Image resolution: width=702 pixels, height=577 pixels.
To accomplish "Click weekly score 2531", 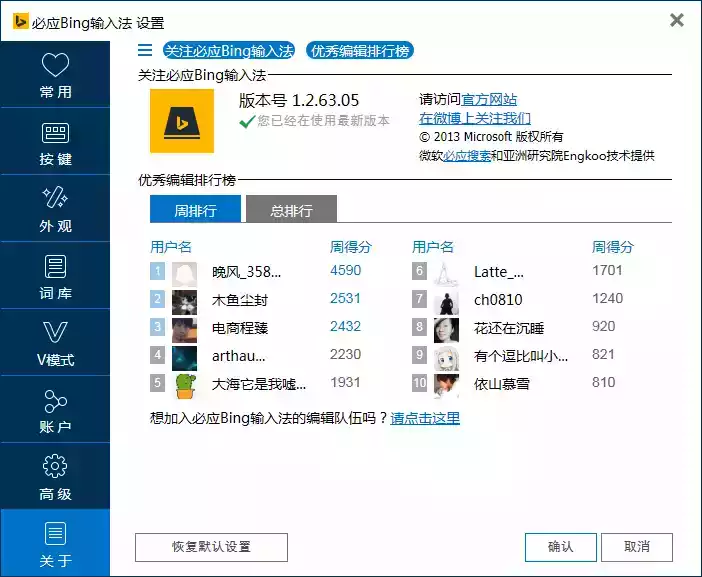I will point(345,299).
